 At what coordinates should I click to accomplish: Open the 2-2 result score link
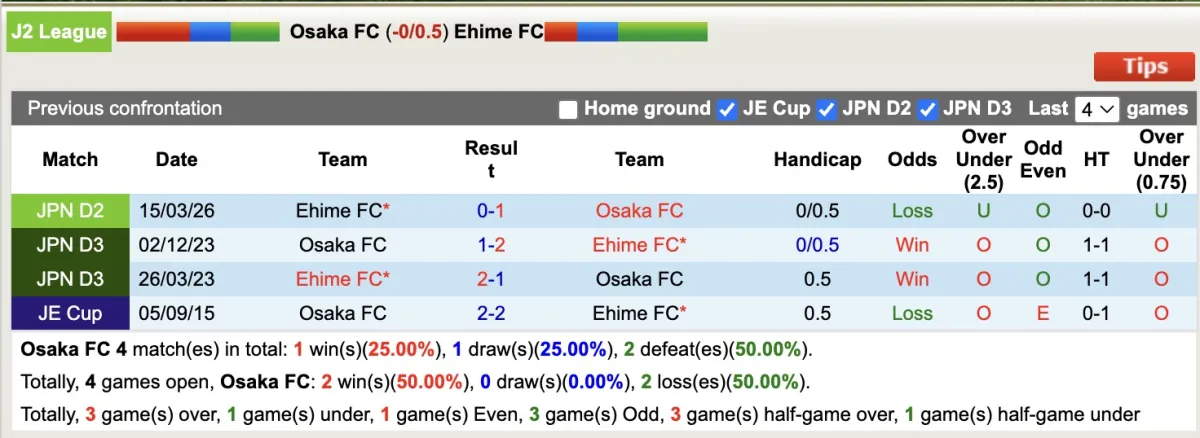[x=490, y=313]
